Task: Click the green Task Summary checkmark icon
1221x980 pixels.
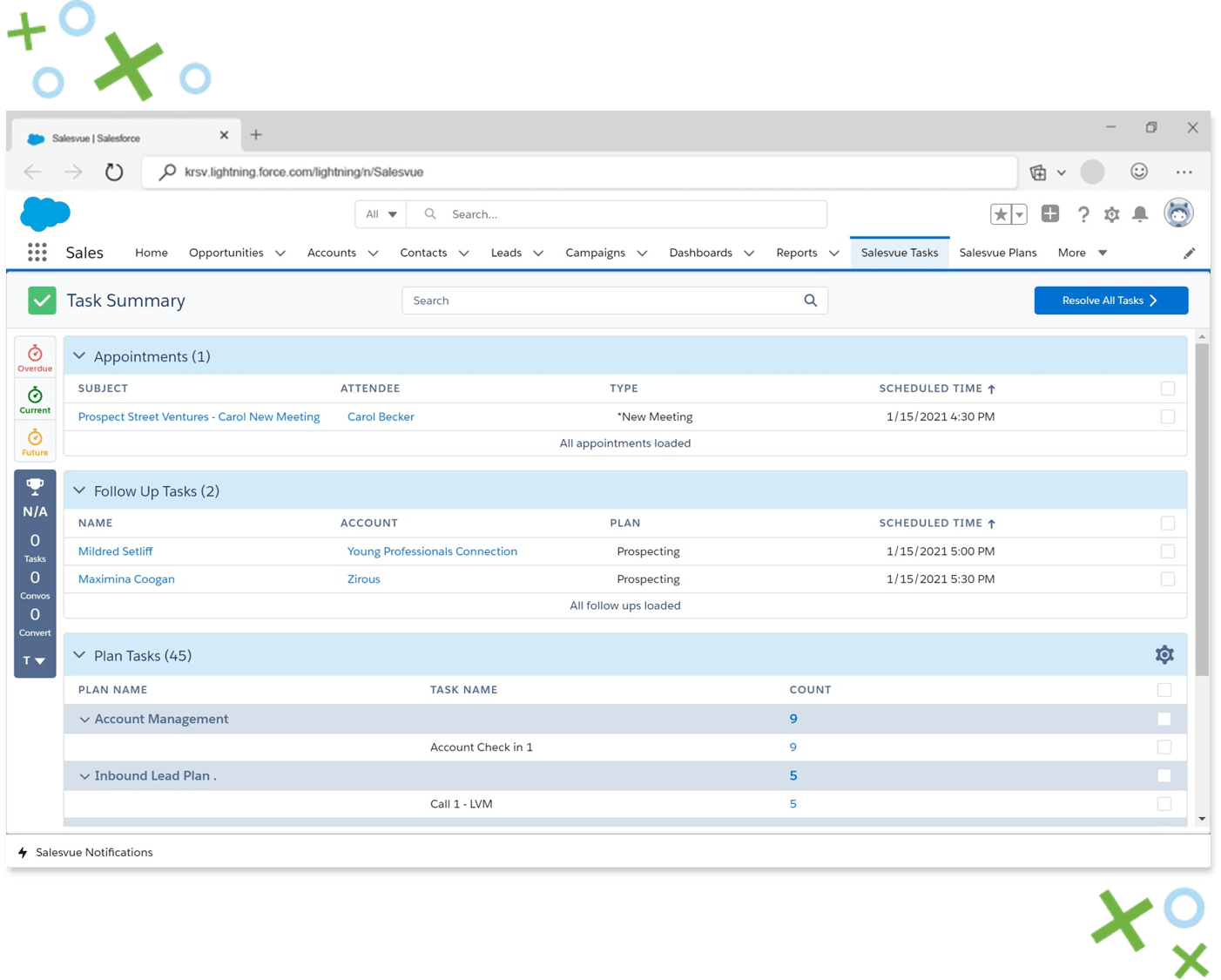Action: [42, 301]
